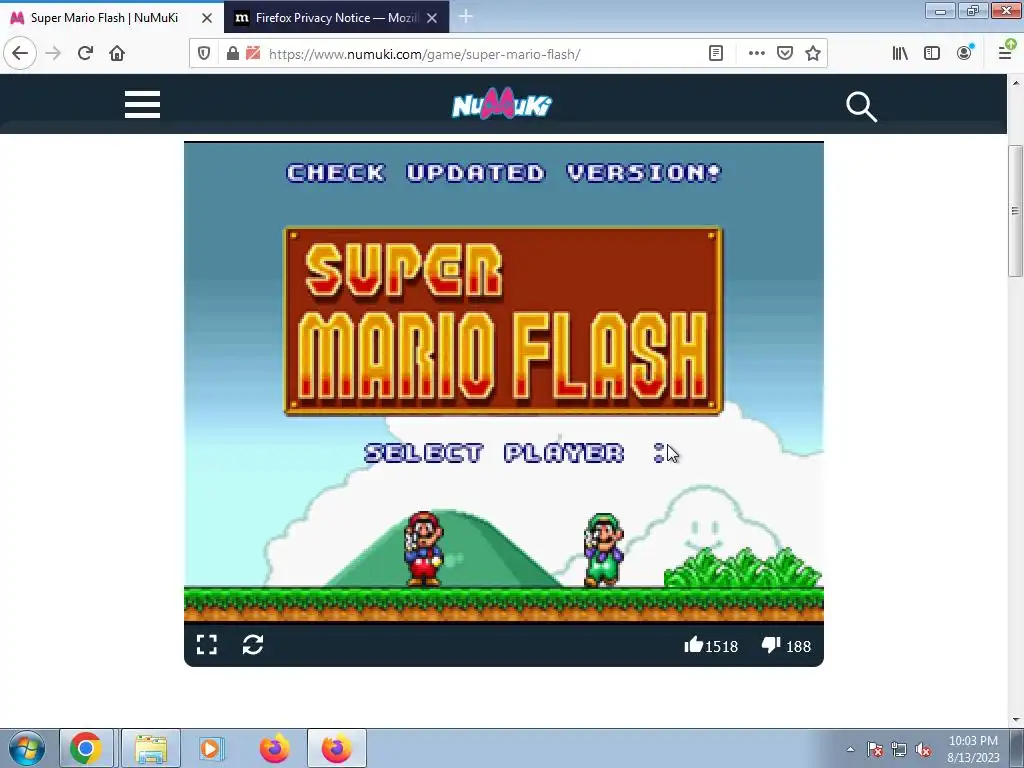Restore down the Firefox window
Viewport: 1024px width, 768px height.
pos(972,10)
